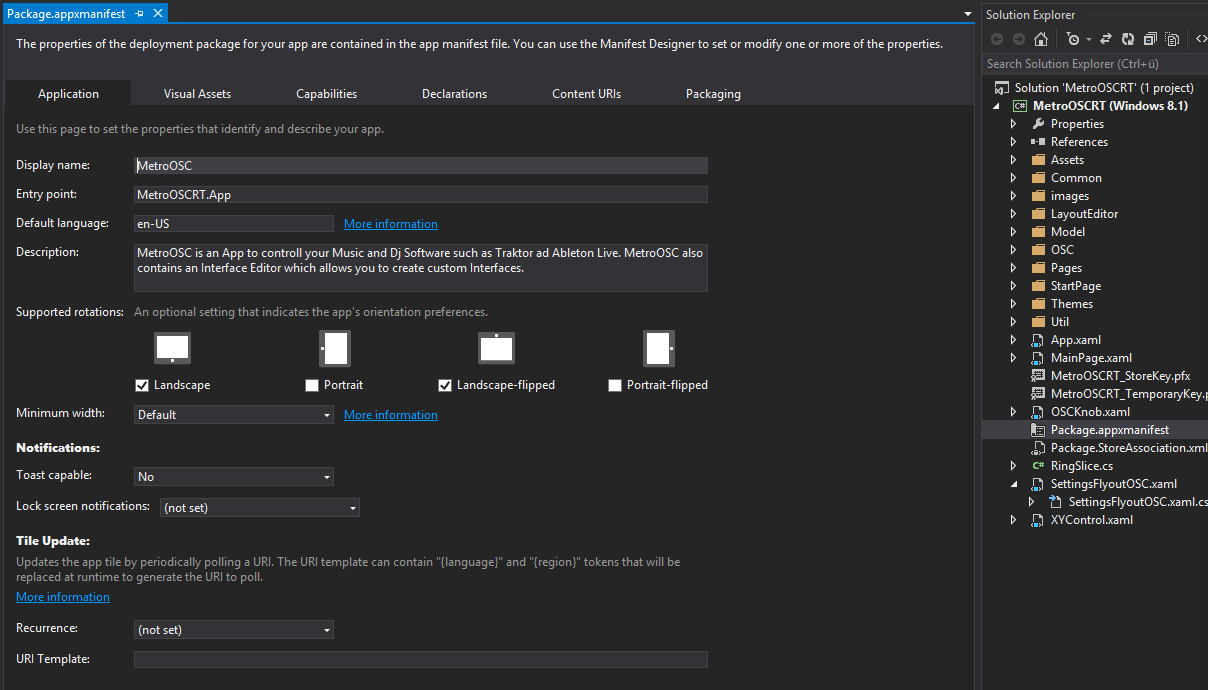Click the Solution Explorer Forward arrow icon
Image resolution: width=1208 pixels, height=690 pixels.
pyautogui.click(x=1018, y=39)
